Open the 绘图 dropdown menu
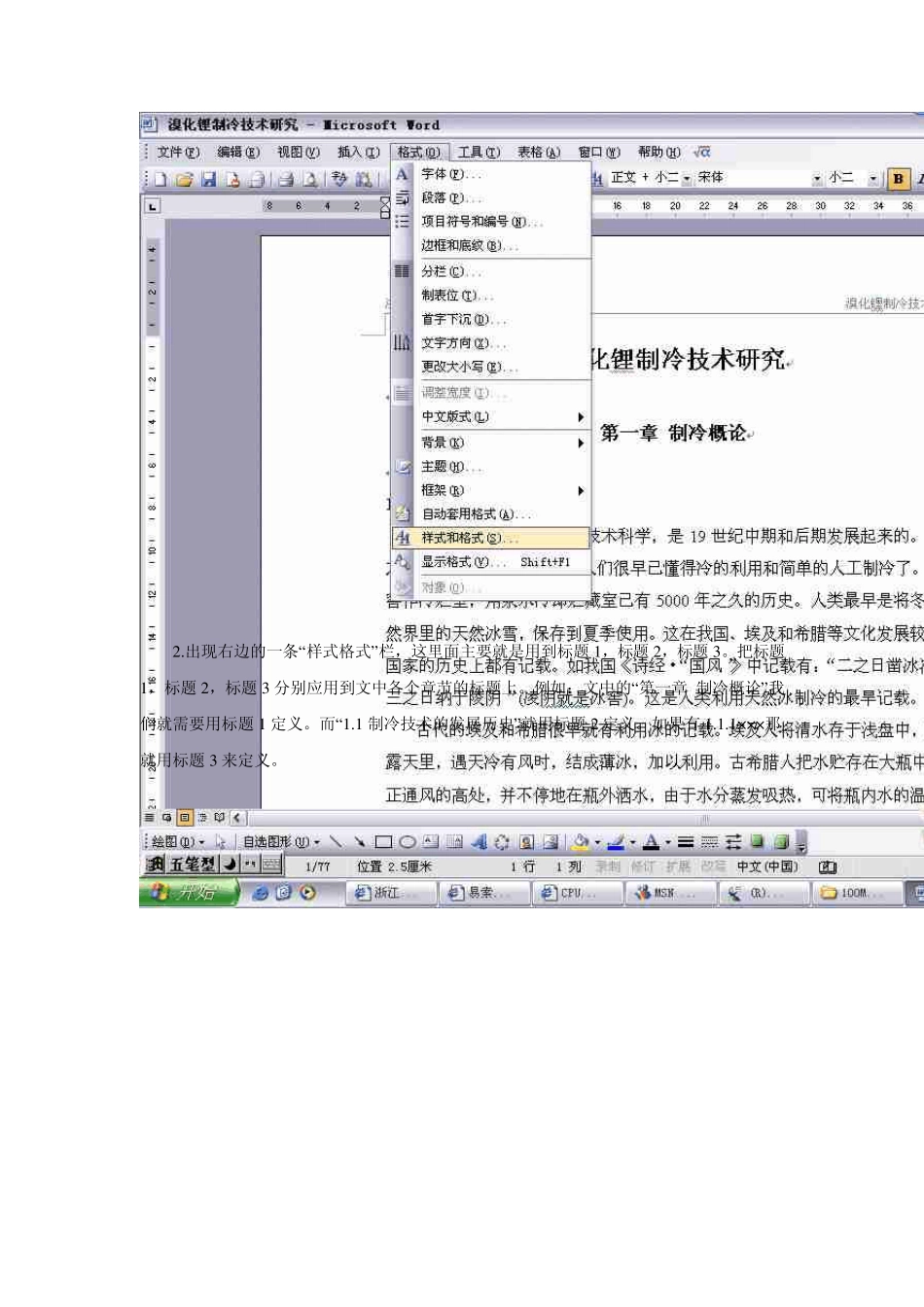Viewport: 924px width, 1307px height. [x=178, y=842]
